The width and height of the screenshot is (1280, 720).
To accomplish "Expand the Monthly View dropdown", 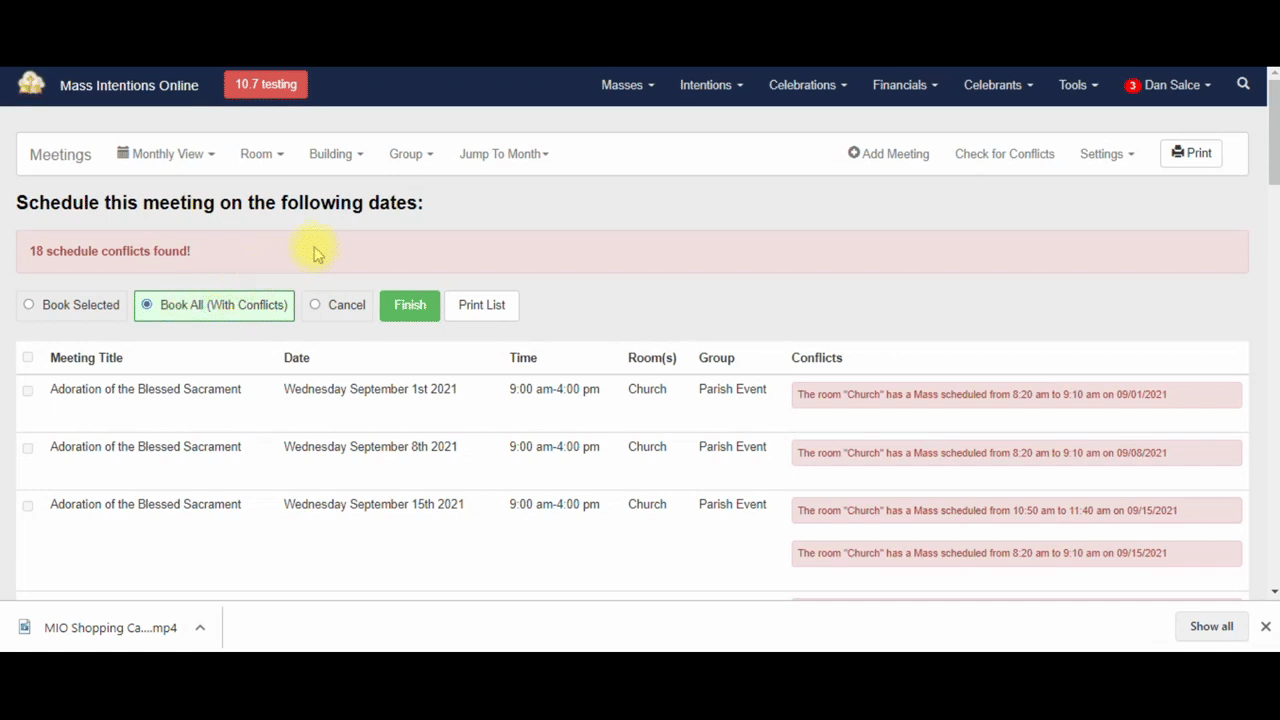I will [166, 154].
